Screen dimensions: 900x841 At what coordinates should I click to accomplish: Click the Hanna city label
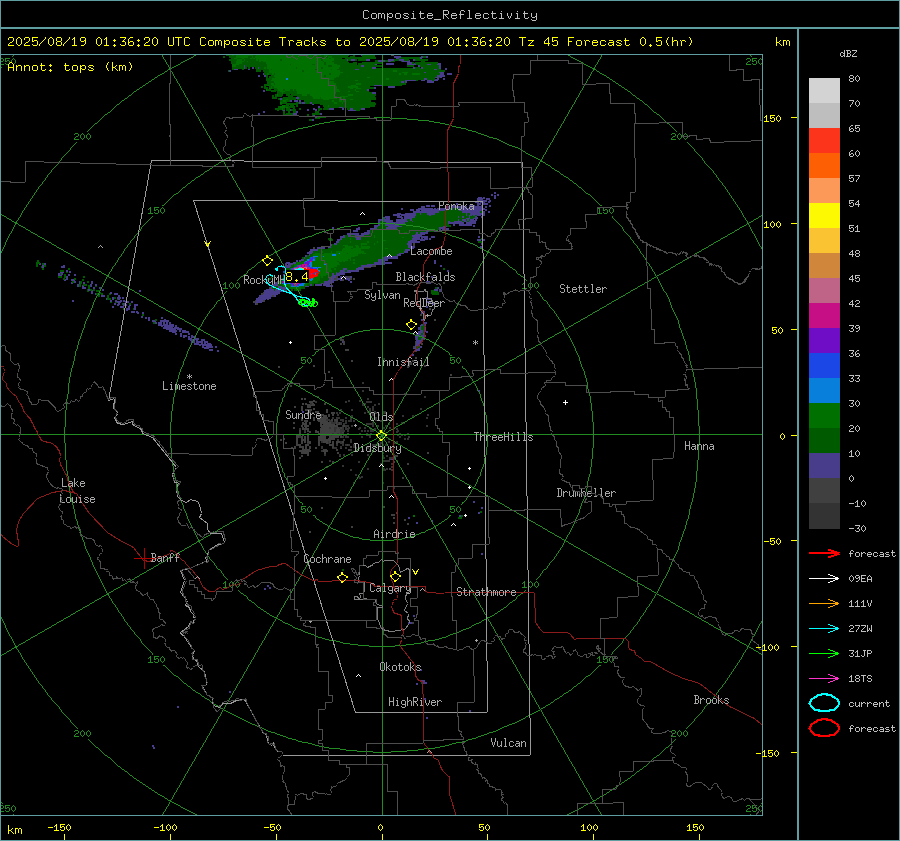699,446
